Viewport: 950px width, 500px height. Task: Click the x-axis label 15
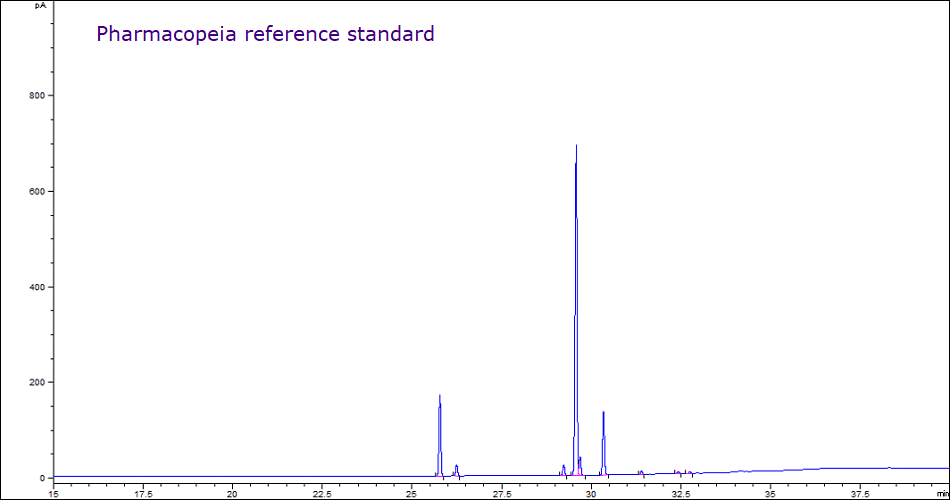pyautogui.click(x=54, y=494)
